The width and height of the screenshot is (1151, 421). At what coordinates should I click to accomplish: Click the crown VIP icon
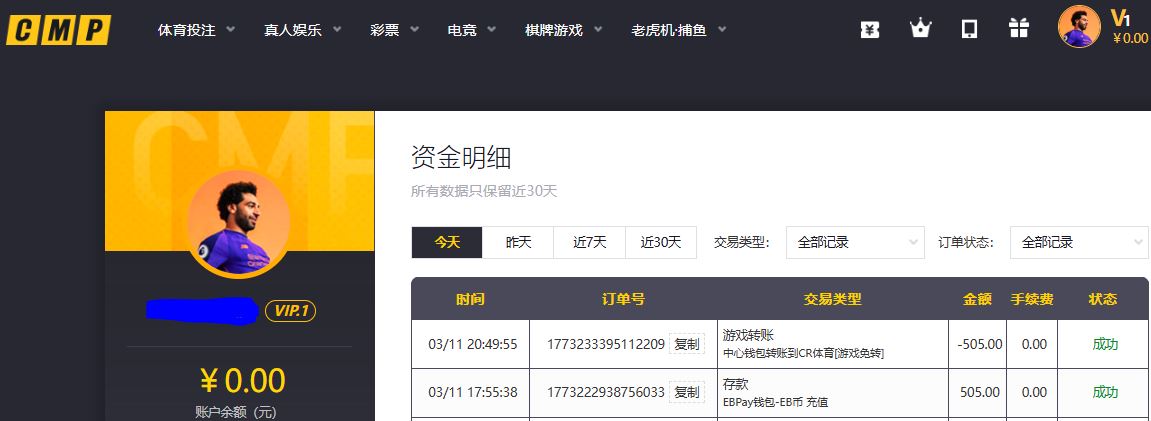pos(920,30)
